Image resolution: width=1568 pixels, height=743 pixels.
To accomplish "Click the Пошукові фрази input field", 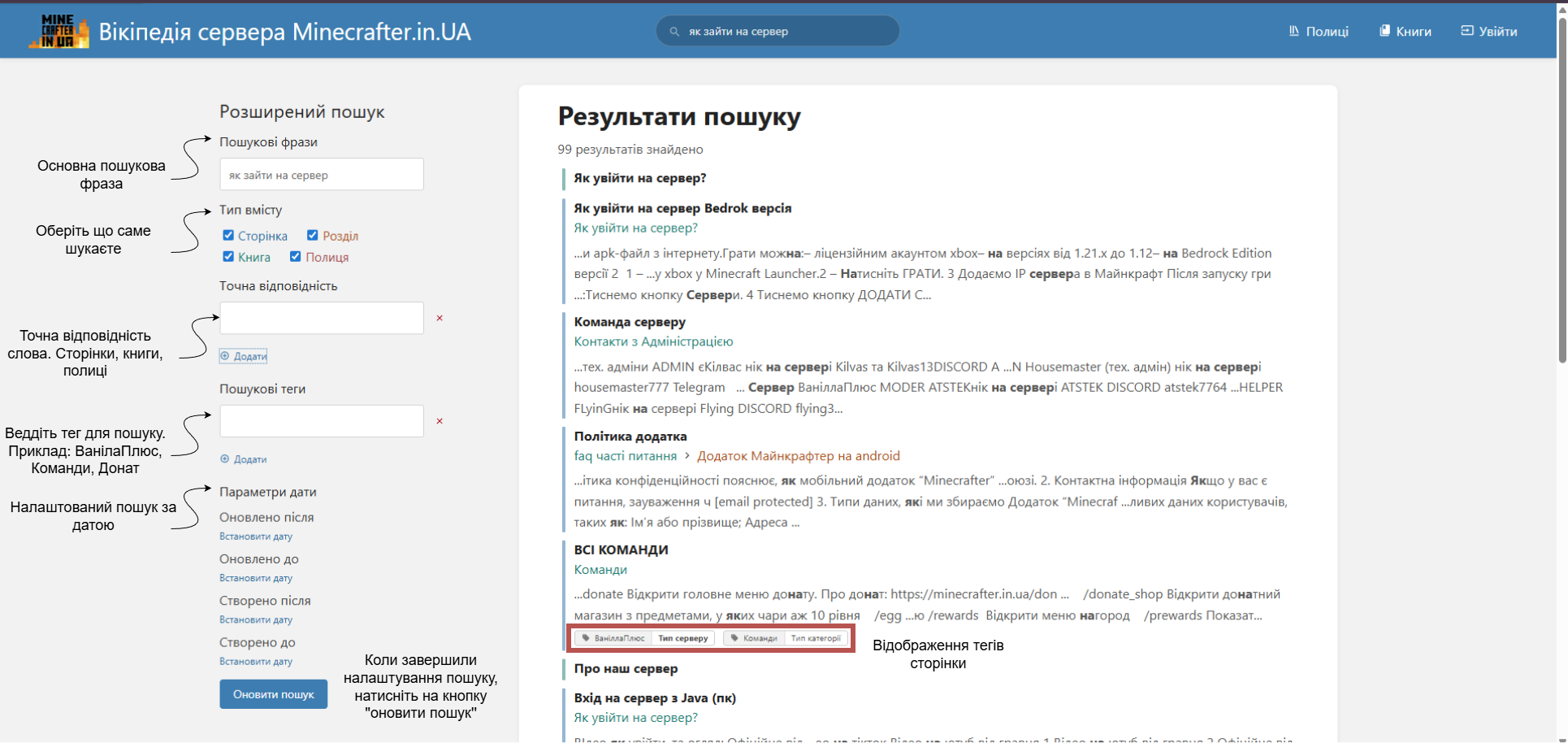I will click(322, 175).
